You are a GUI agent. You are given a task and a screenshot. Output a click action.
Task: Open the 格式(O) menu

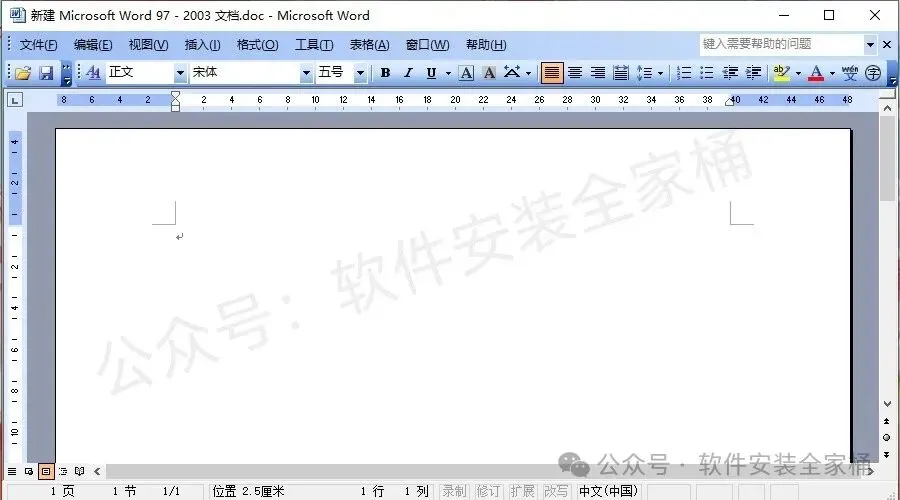click(258, 45)
